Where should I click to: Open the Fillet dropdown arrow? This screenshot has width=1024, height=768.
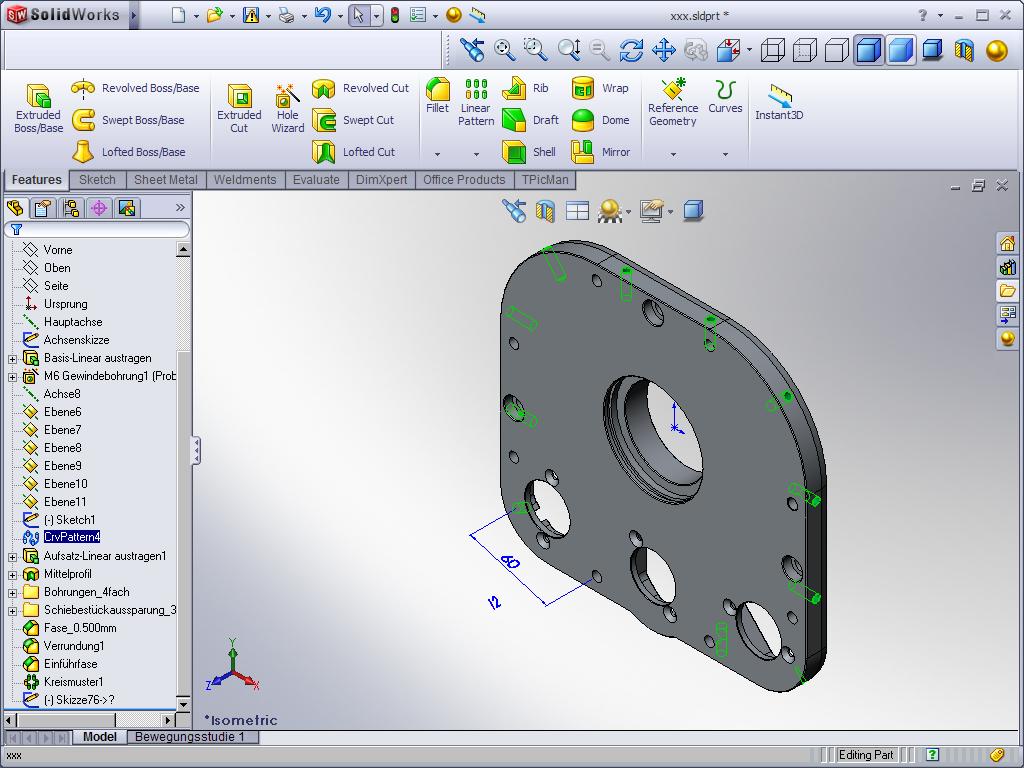(x=438, y=154)
